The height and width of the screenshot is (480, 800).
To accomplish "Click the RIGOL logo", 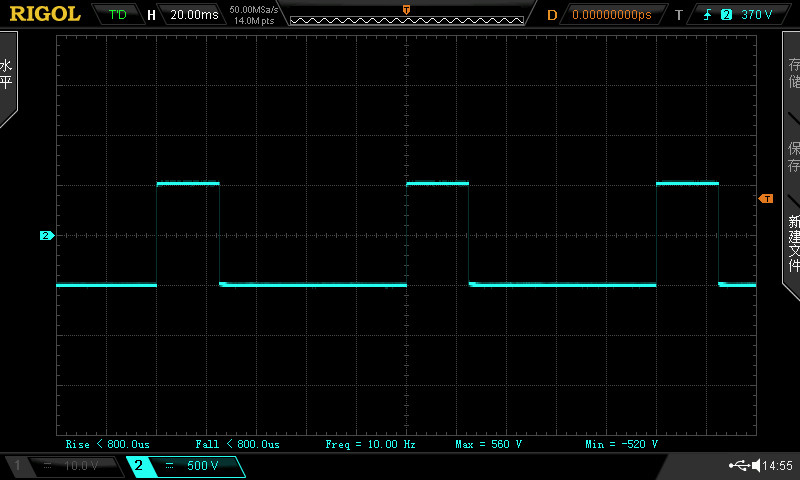I will pos(46,14).
